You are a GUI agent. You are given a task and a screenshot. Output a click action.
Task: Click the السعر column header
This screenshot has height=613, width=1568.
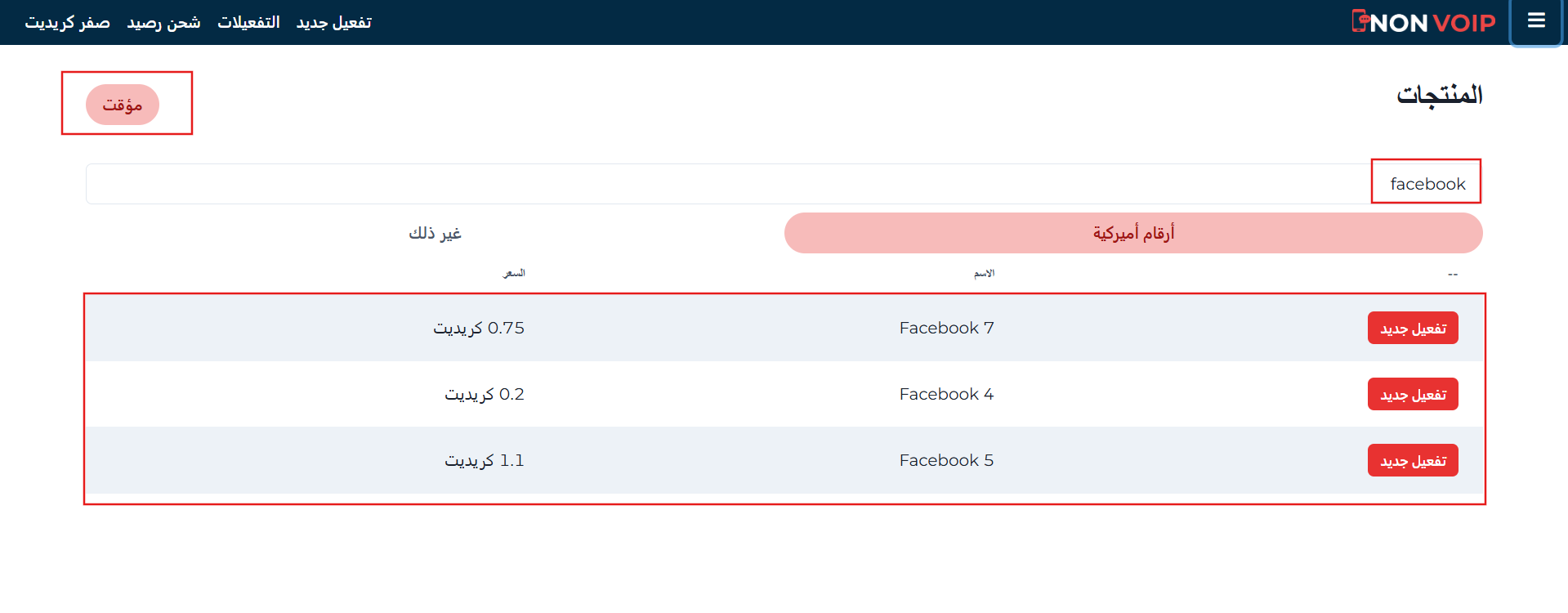(x=513, y=273)
